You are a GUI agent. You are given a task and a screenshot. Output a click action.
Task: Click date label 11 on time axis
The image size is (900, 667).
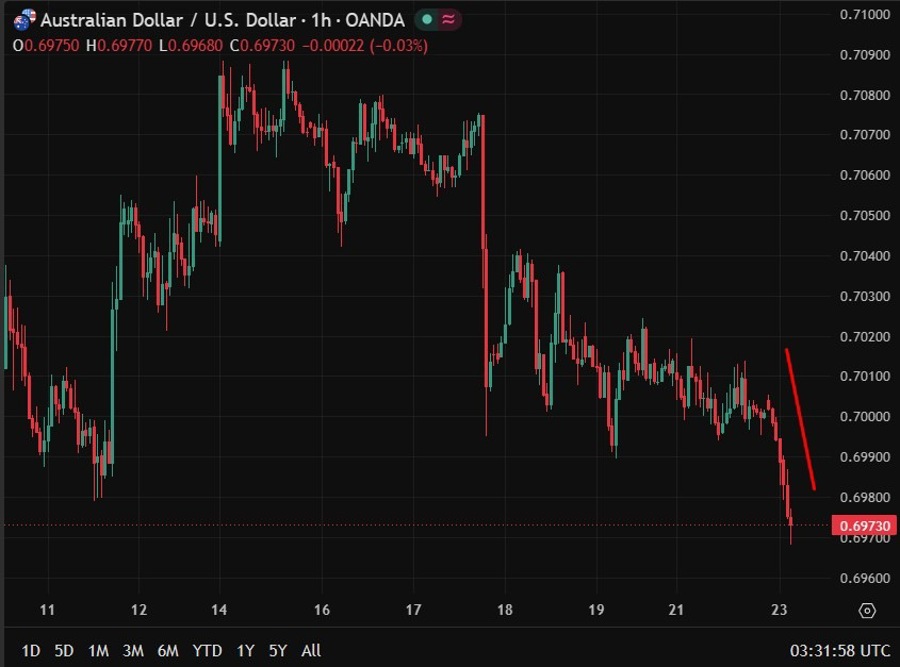pyautogui.click(x=47, y=610)
